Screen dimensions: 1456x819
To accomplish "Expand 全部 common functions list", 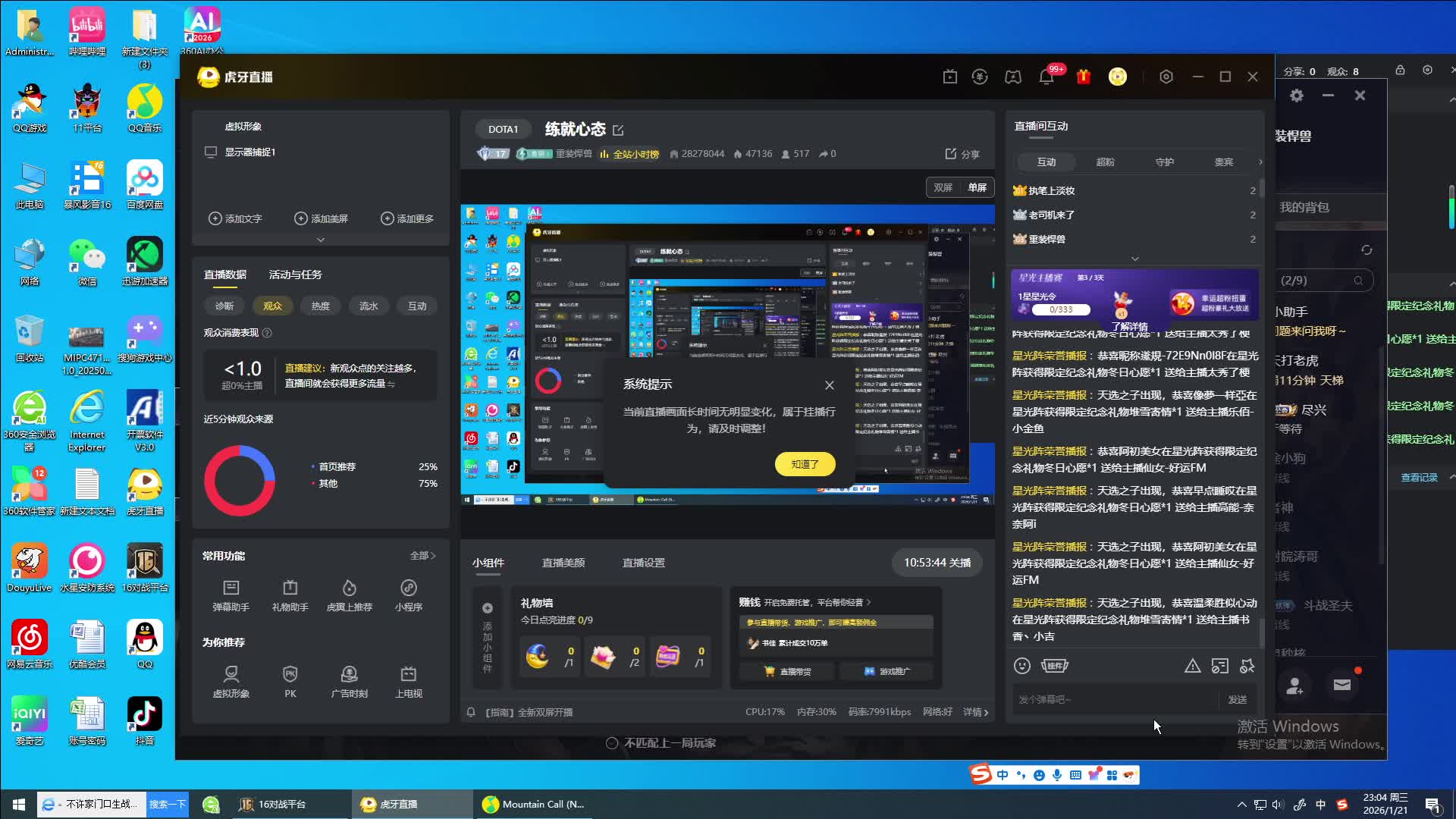I will coord(422,556).
